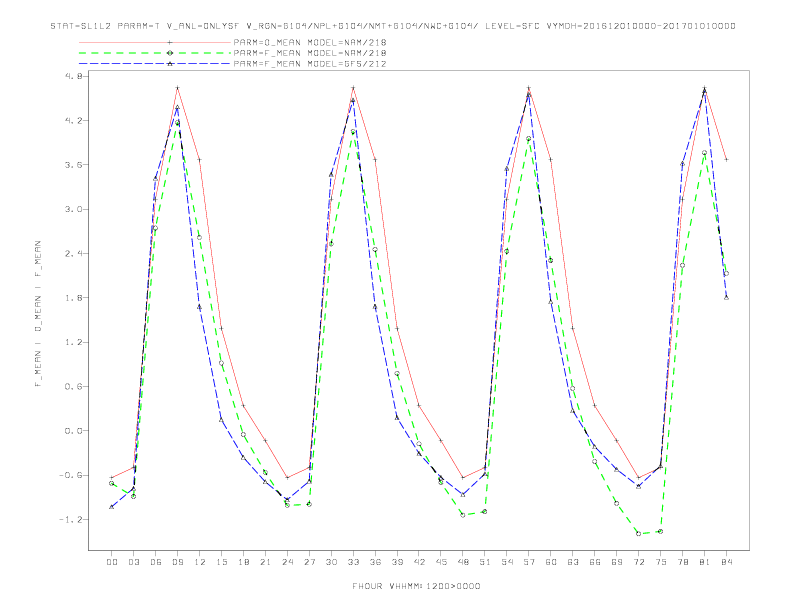The width and height of the screenshot is (792, 612).
Task: Click y-axis tick value 0.0
Action: pyautogui.click(x=74, y=431)
